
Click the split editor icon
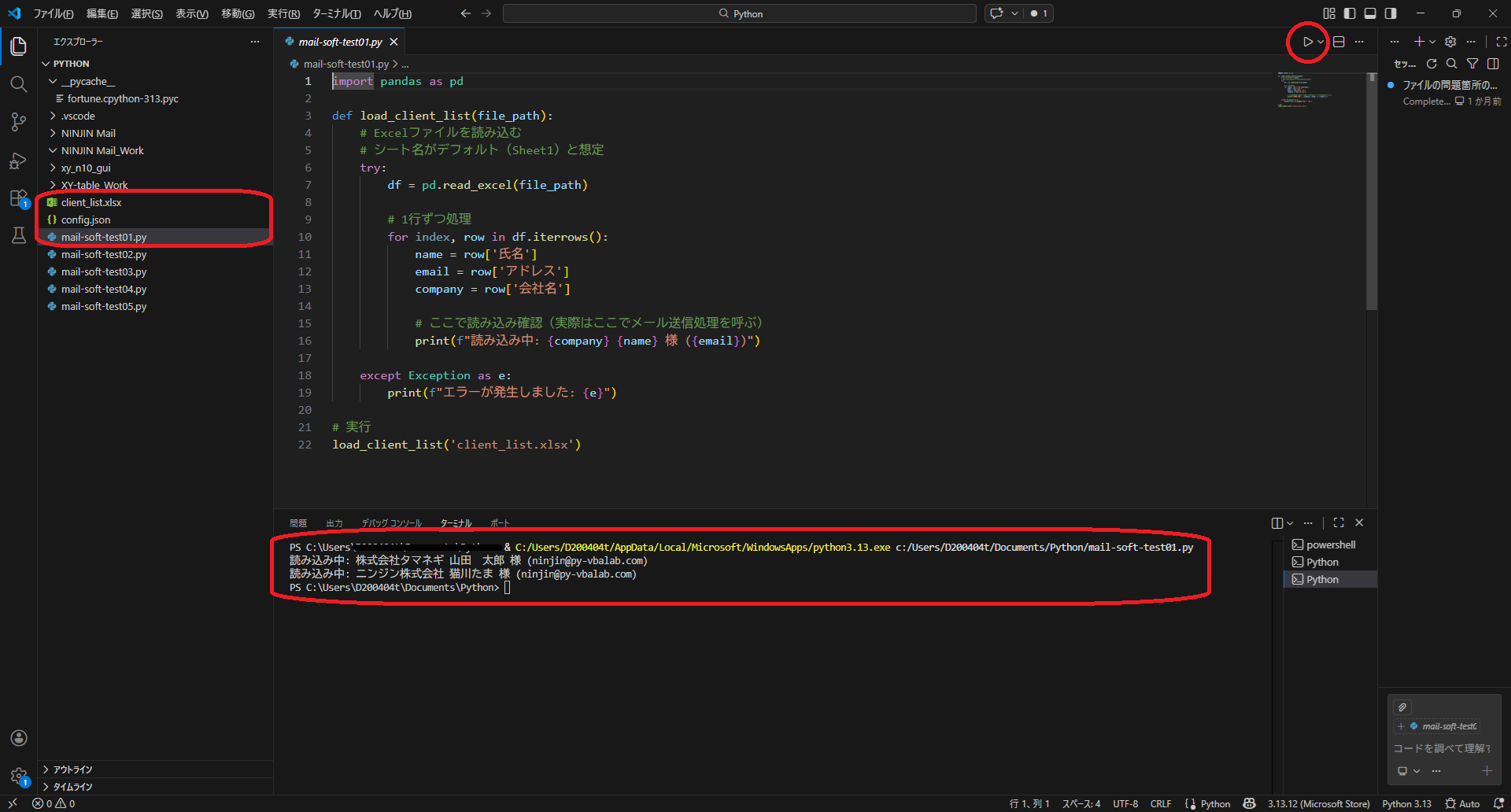tap(1339, 42)
